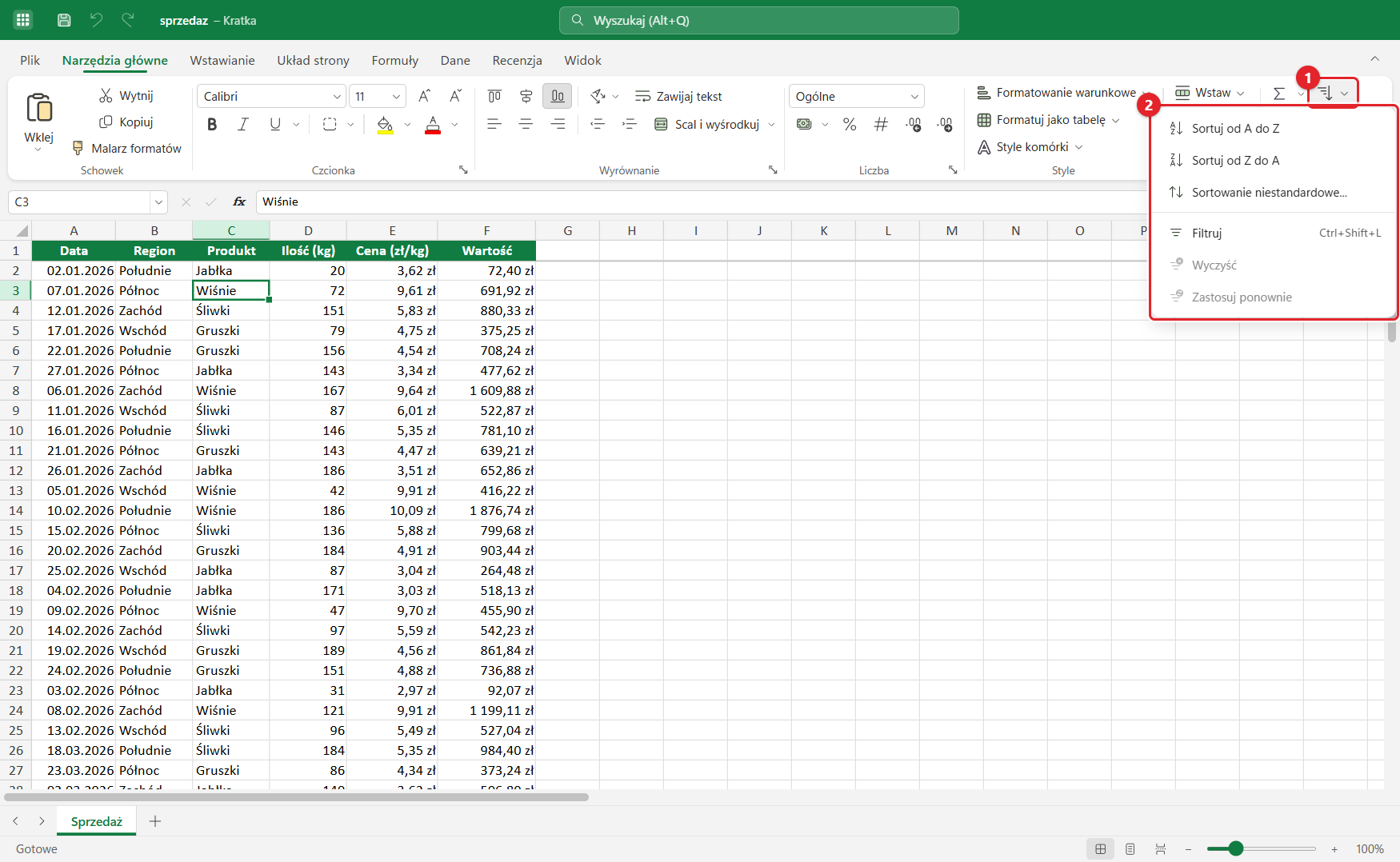
Task: Toggle Italic formatting
Action: tap(243, 125)
